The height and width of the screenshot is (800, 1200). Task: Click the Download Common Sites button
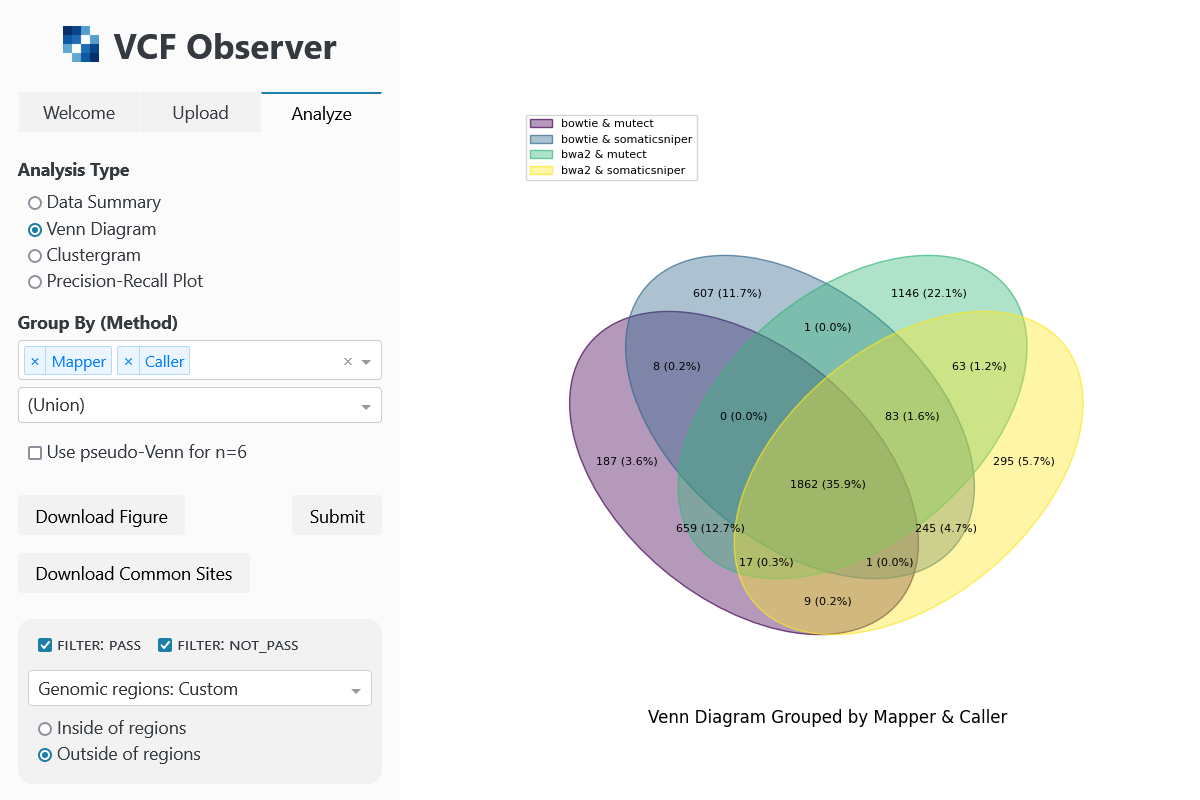pyautogui.click(x=134, y=573)
